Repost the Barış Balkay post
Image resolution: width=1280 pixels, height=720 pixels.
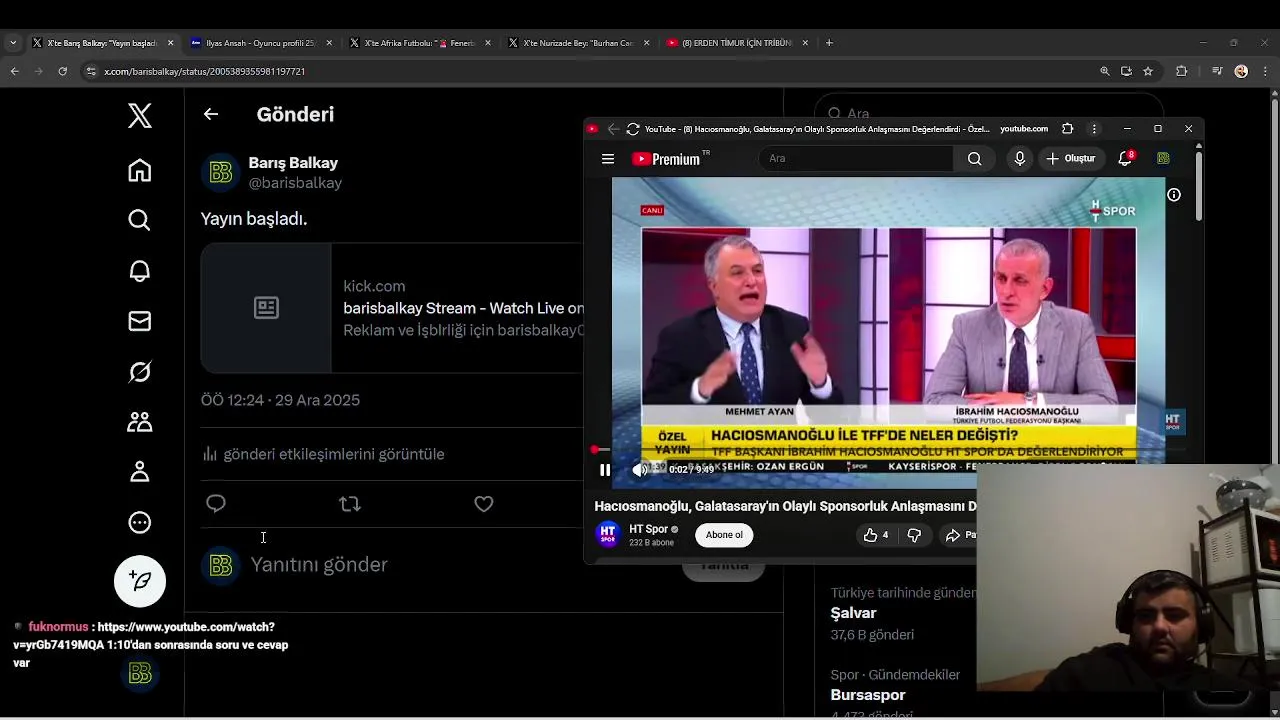pyautogui.click(x=350, y=504)
